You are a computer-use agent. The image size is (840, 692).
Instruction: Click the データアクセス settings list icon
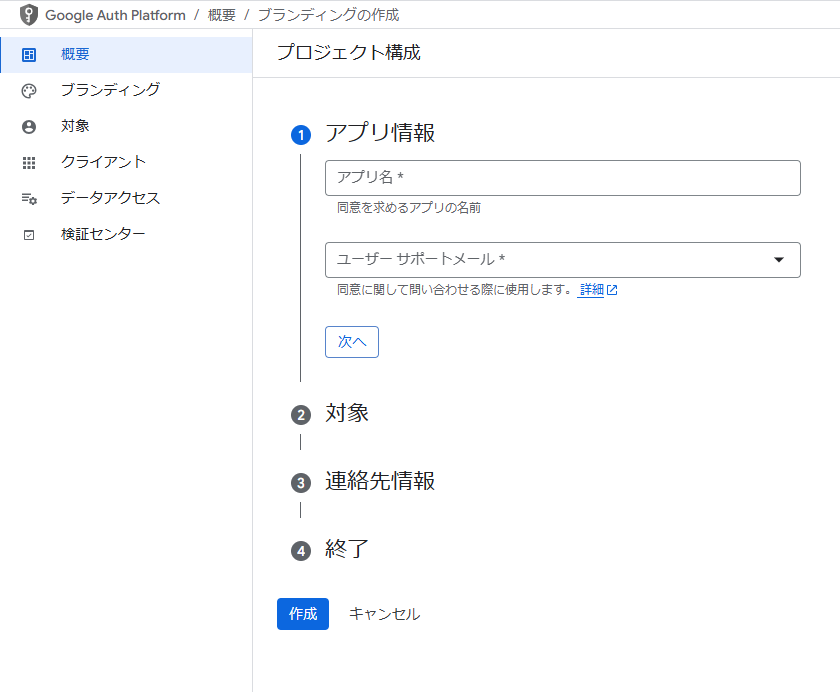pos(29,199)
